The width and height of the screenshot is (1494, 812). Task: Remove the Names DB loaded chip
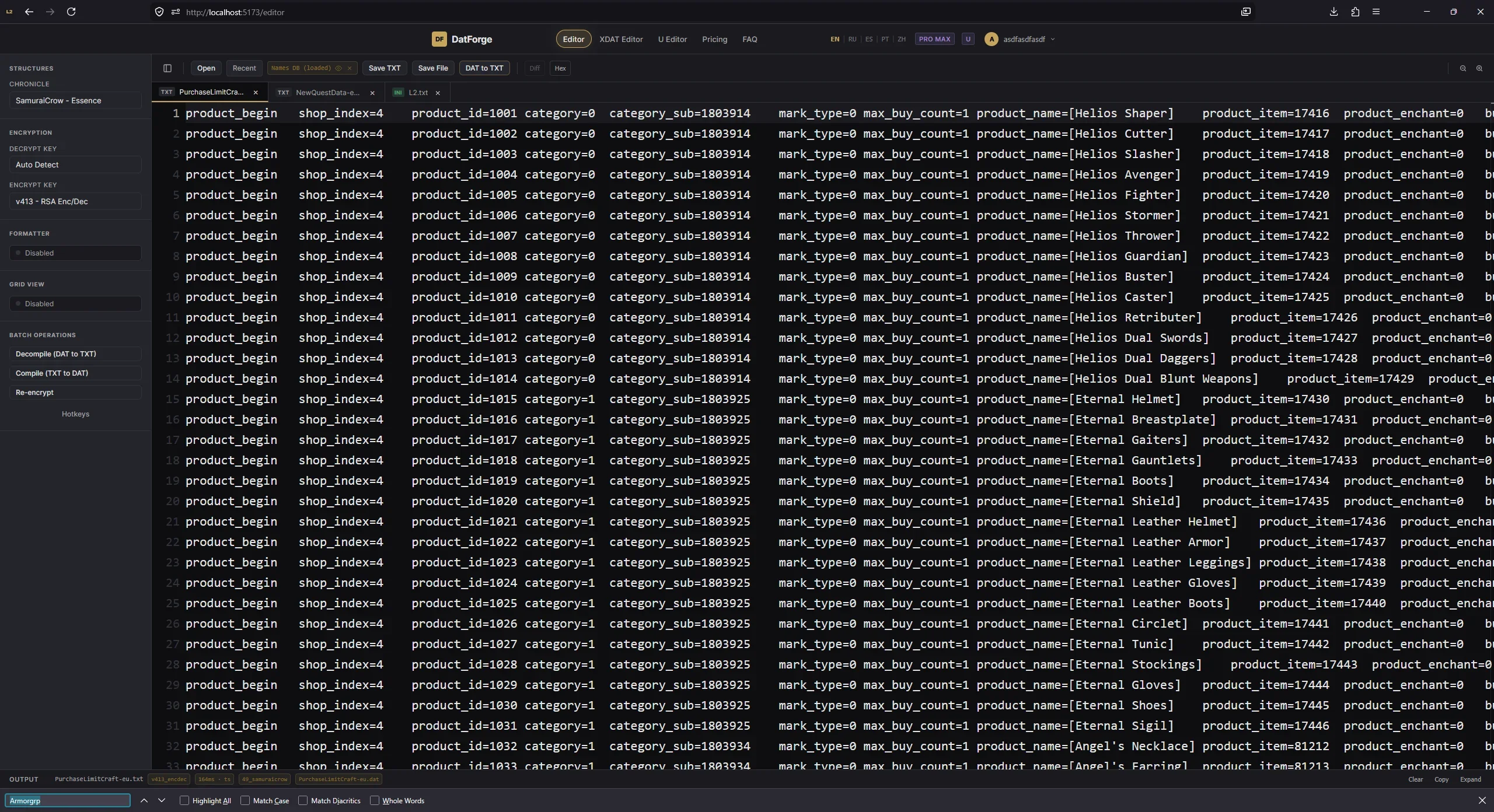click(x=350, y=68)
